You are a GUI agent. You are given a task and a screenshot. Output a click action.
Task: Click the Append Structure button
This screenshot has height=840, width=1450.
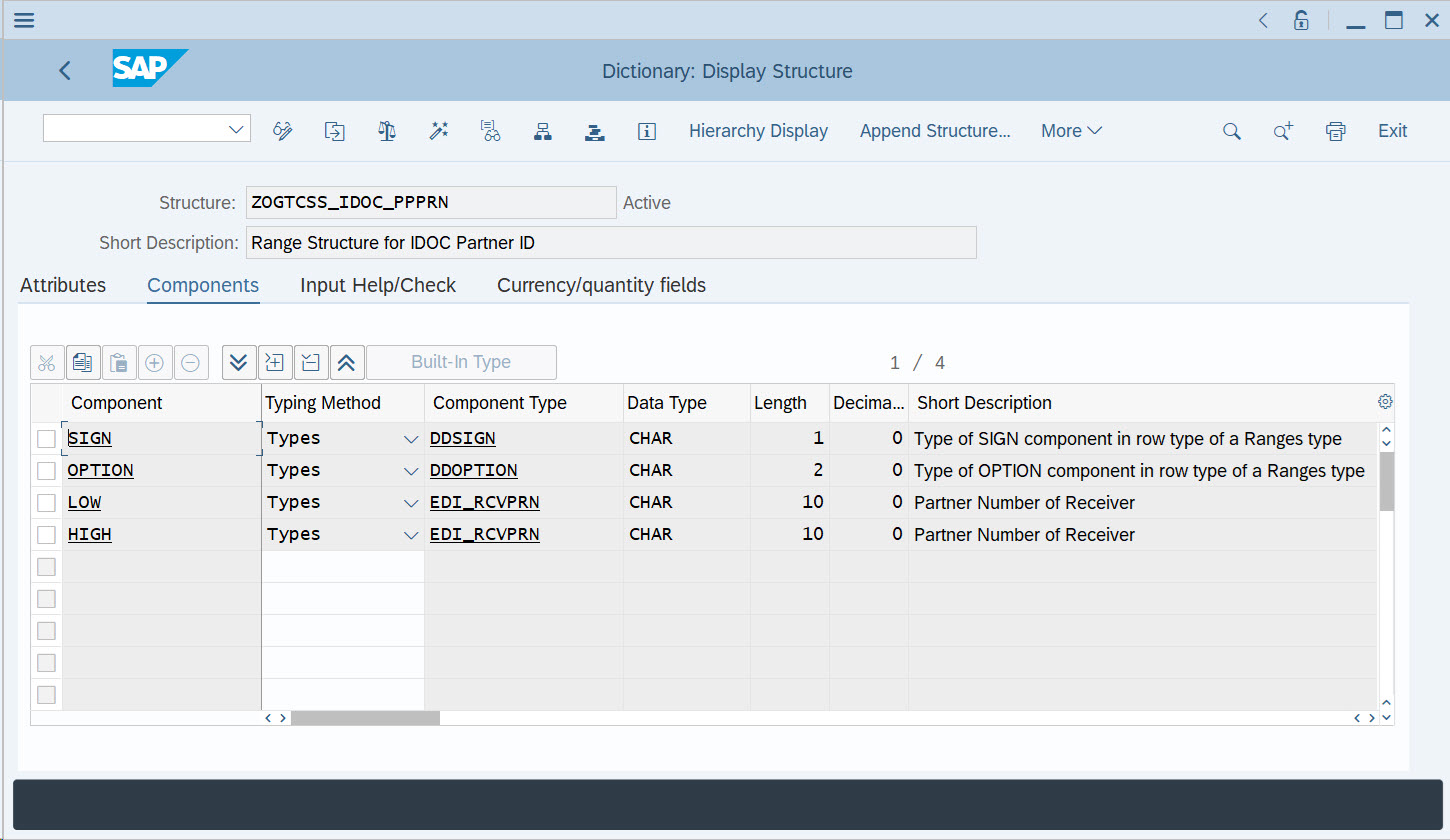[x=935, y=131]
